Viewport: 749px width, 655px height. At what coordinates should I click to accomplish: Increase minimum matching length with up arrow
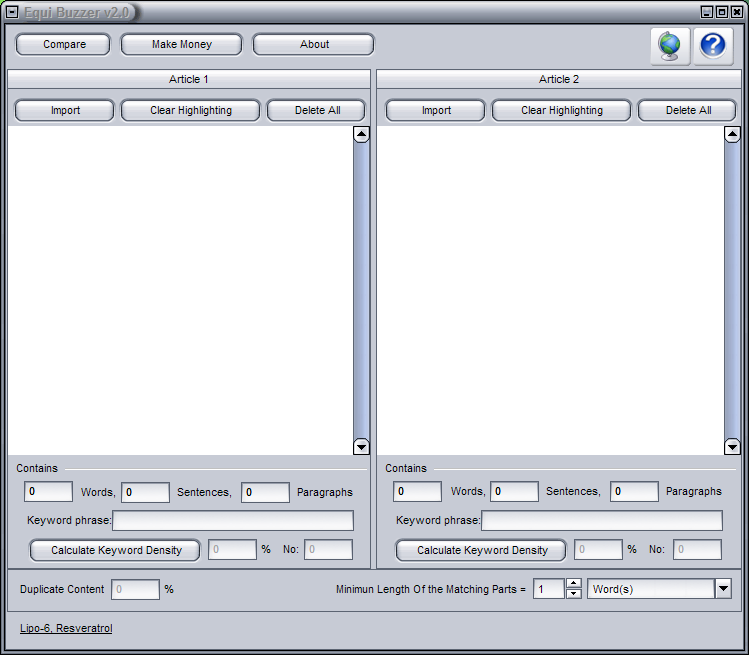tap(573, 584)
